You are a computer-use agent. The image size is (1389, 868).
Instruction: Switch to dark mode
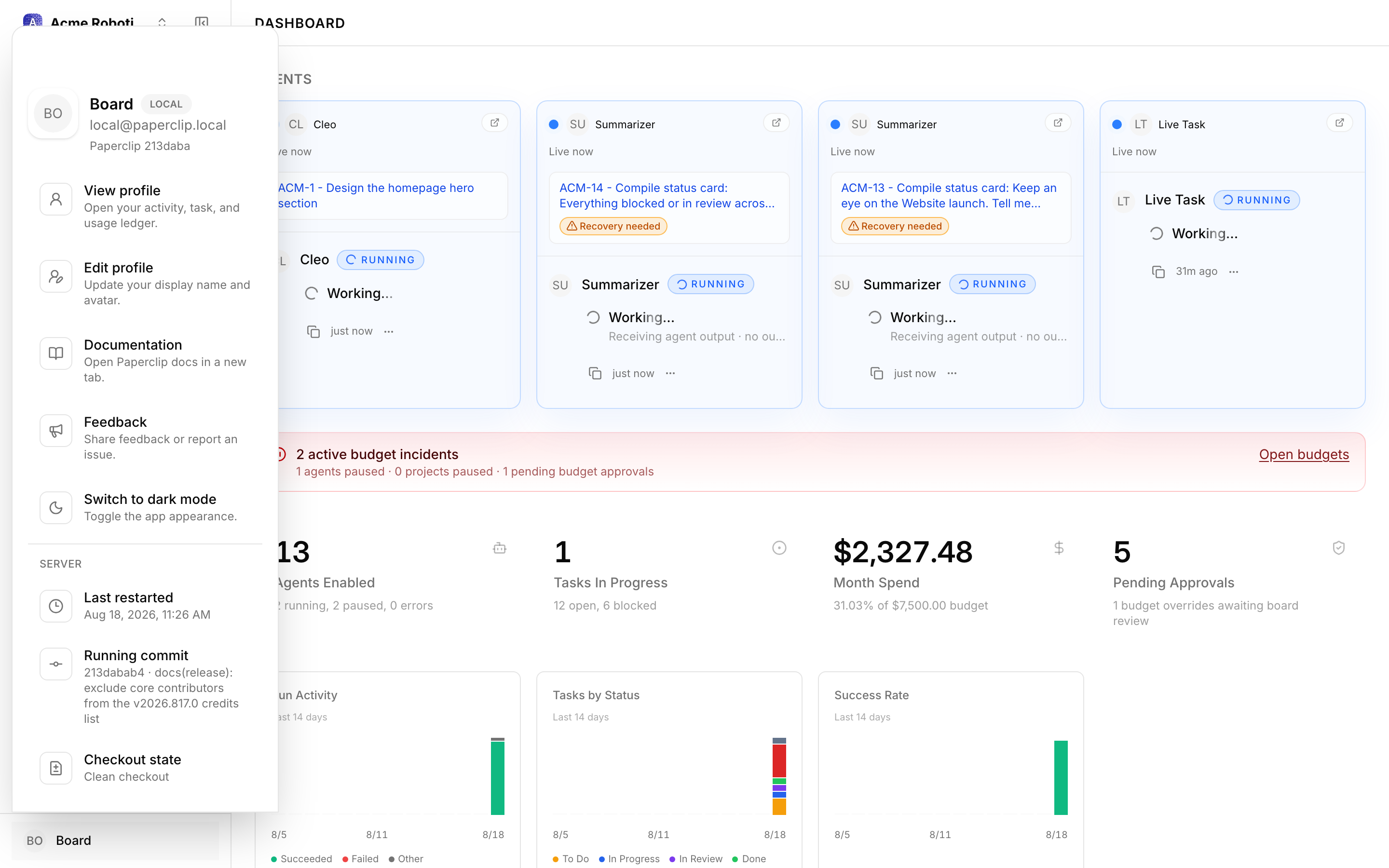pos(145,507)
